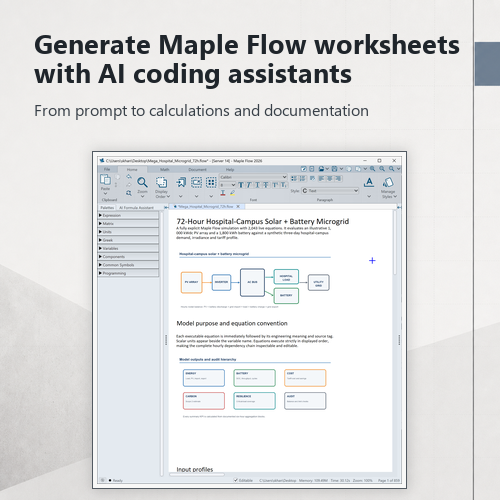Screen dimensions: 500x500
Task: Click the UTILITY GRID block in diagram
Action: 318,283
